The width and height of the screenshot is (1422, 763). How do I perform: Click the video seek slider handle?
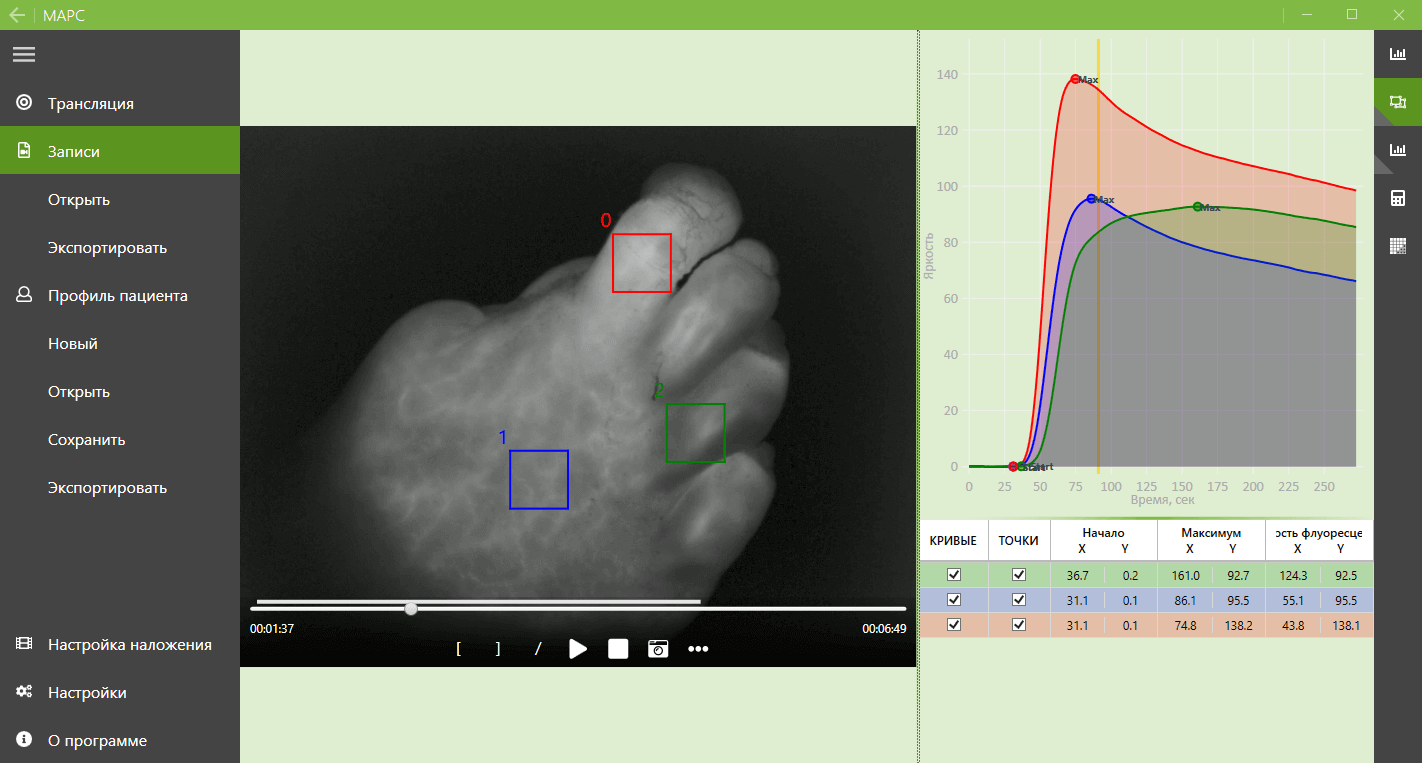pyautogui.click(x=411, y=608)
